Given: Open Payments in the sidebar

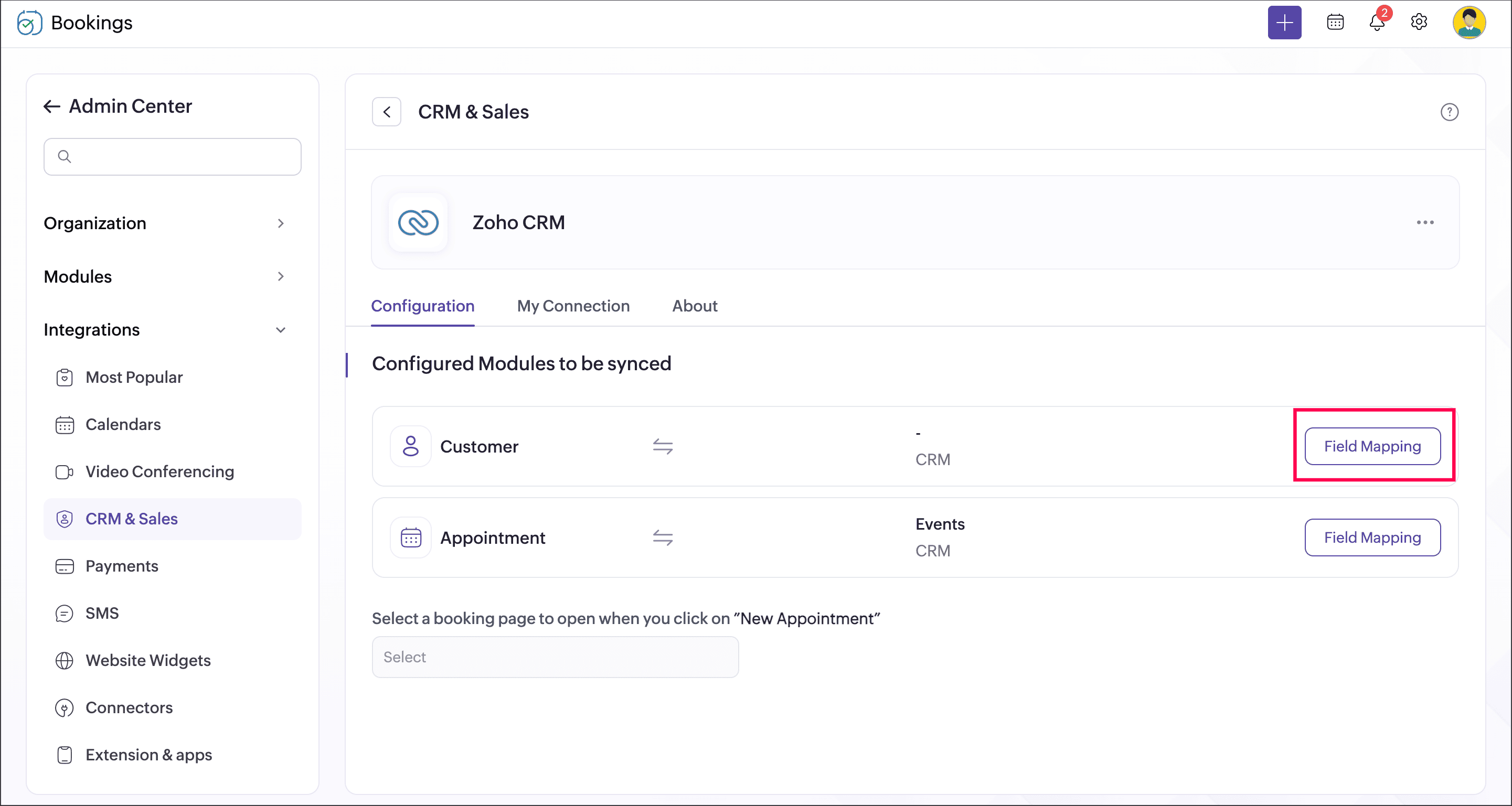Looking at the screenshot, I should click(x=122, y=566).
